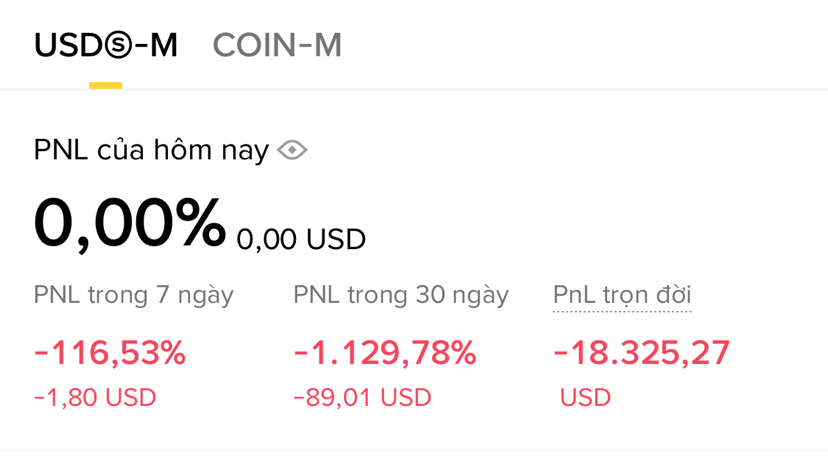Screen dimensions: 828x464
Task: Click the -116,53% seven-day percentage
Action: tap(110, 353)
